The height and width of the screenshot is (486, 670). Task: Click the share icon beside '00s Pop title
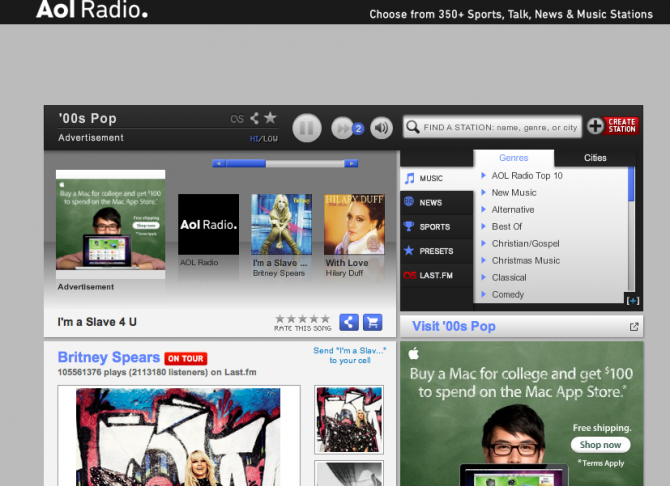pyautogui.click(x=254, y=118)
